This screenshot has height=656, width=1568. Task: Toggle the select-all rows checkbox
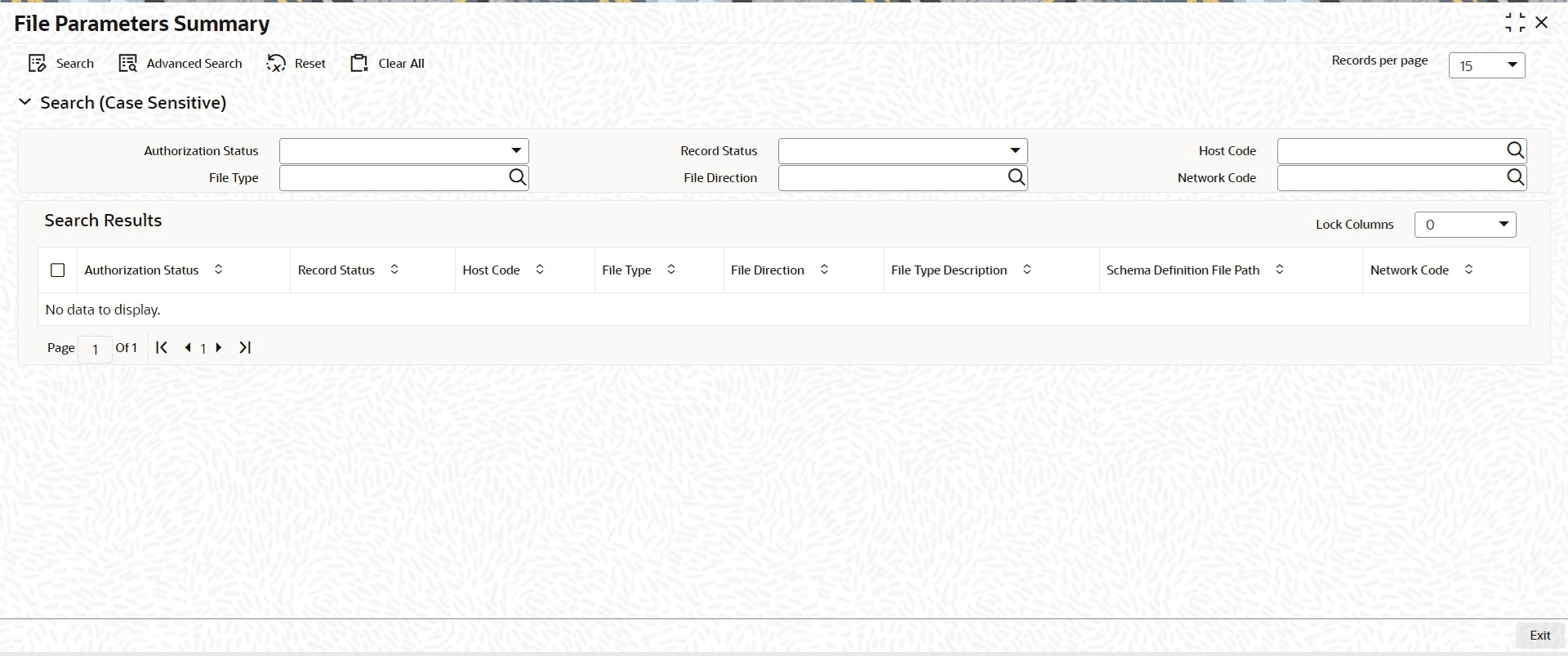tap(58, 270)
